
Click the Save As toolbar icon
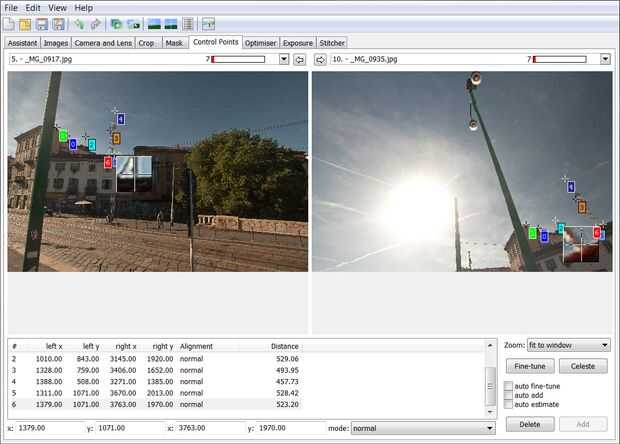coord(58,25)
